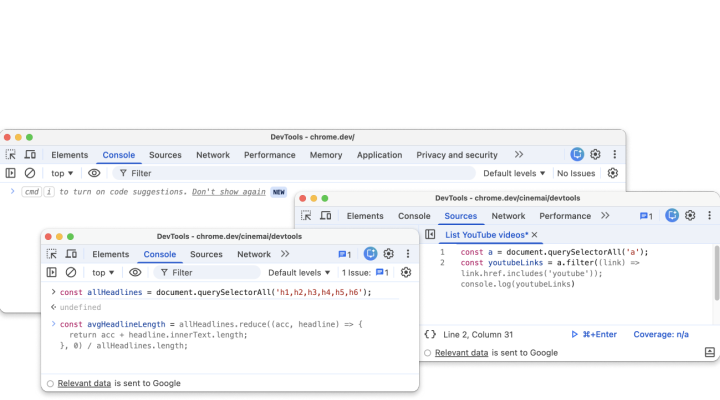Click Line 2, Column 31 status
Screen dimensions: 720x400
tap(478, 334)
